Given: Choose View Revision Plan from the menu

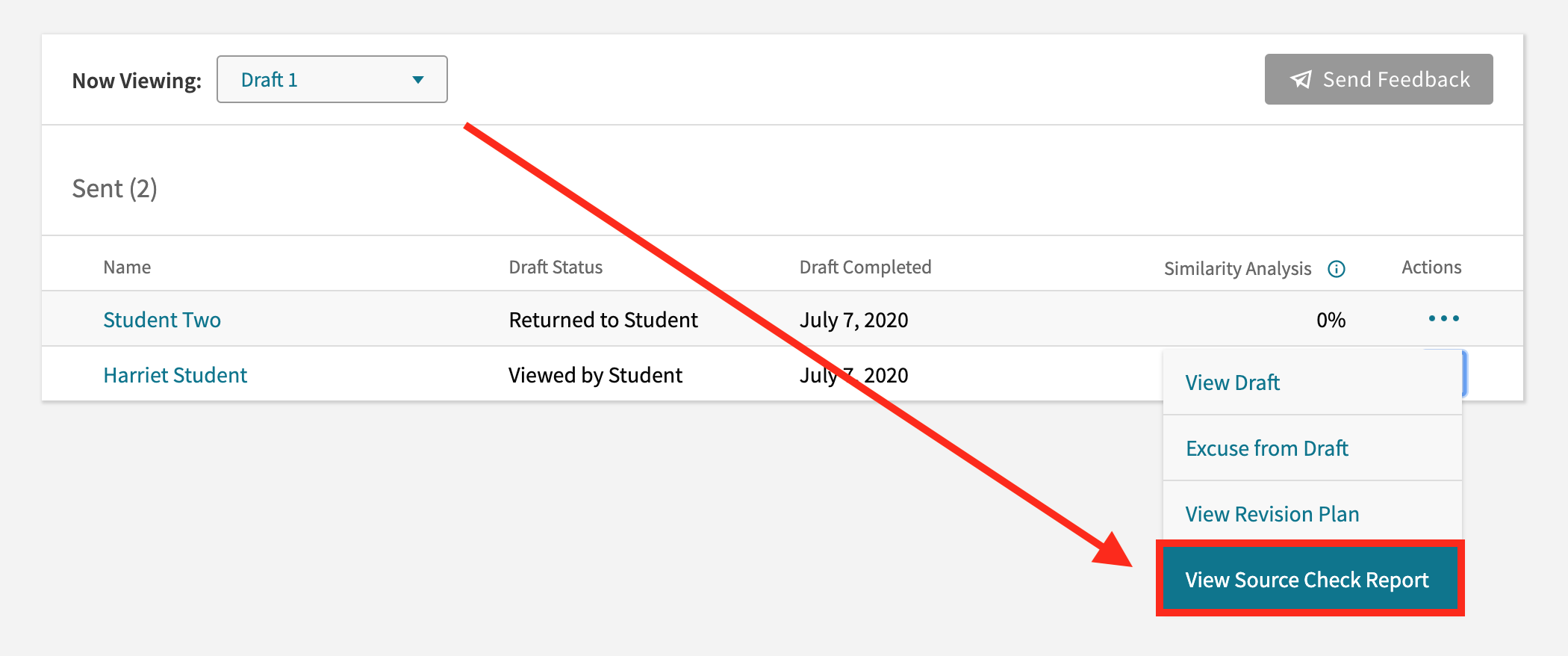Looking at the screenshot, I should pyautogui.click(x=1272, y=513).
